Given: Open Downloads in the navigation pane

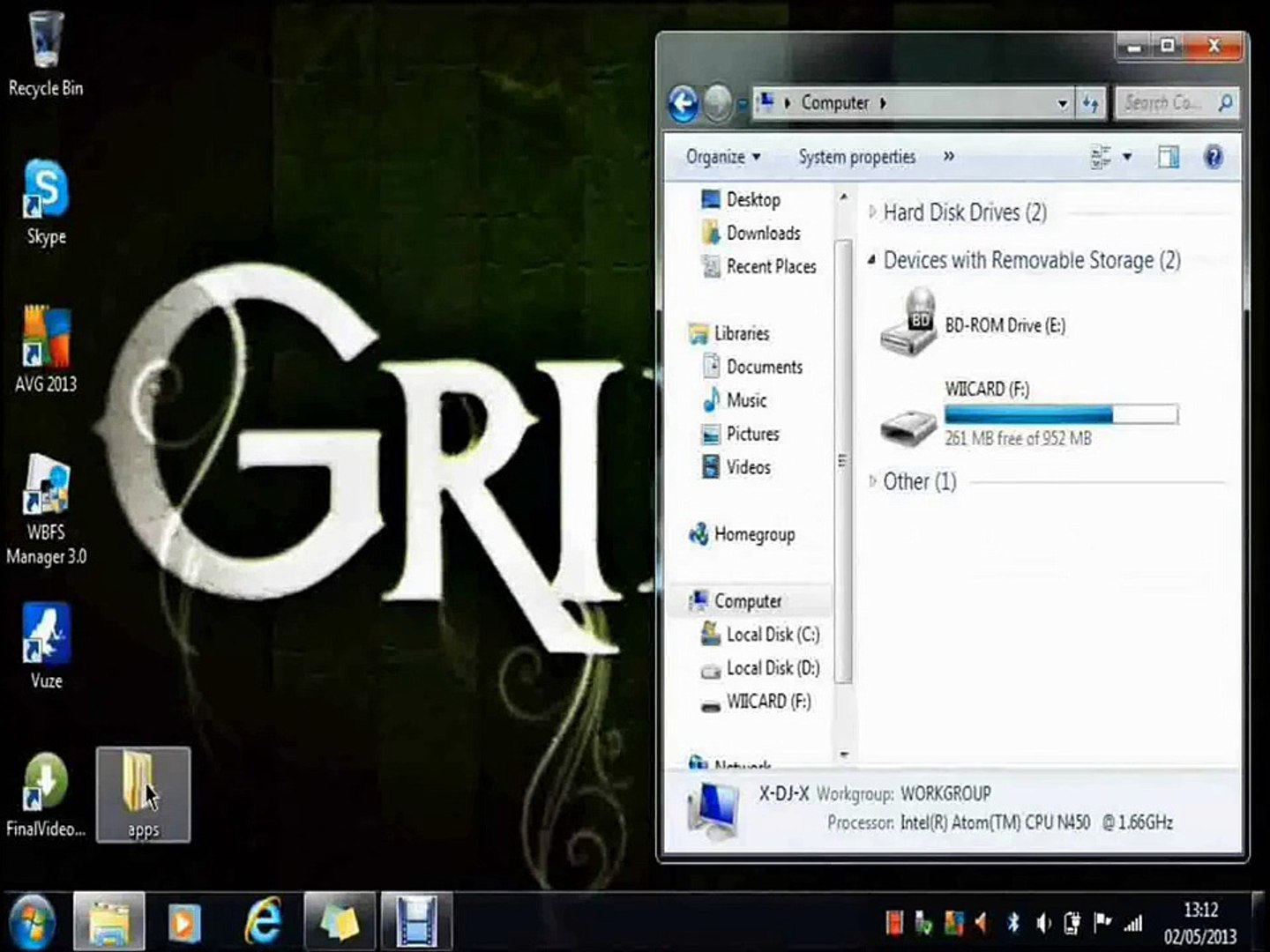Looking at the screenshot, I should (x=751, y=233).
